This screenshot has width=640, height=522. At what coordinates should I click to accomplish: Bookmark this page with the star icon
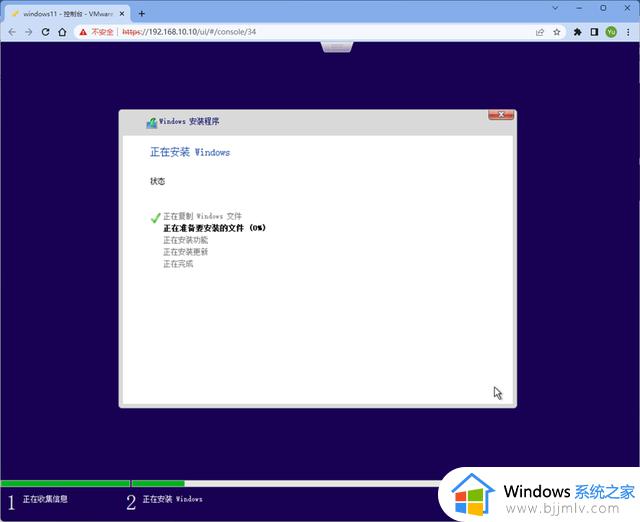(557, 32)
